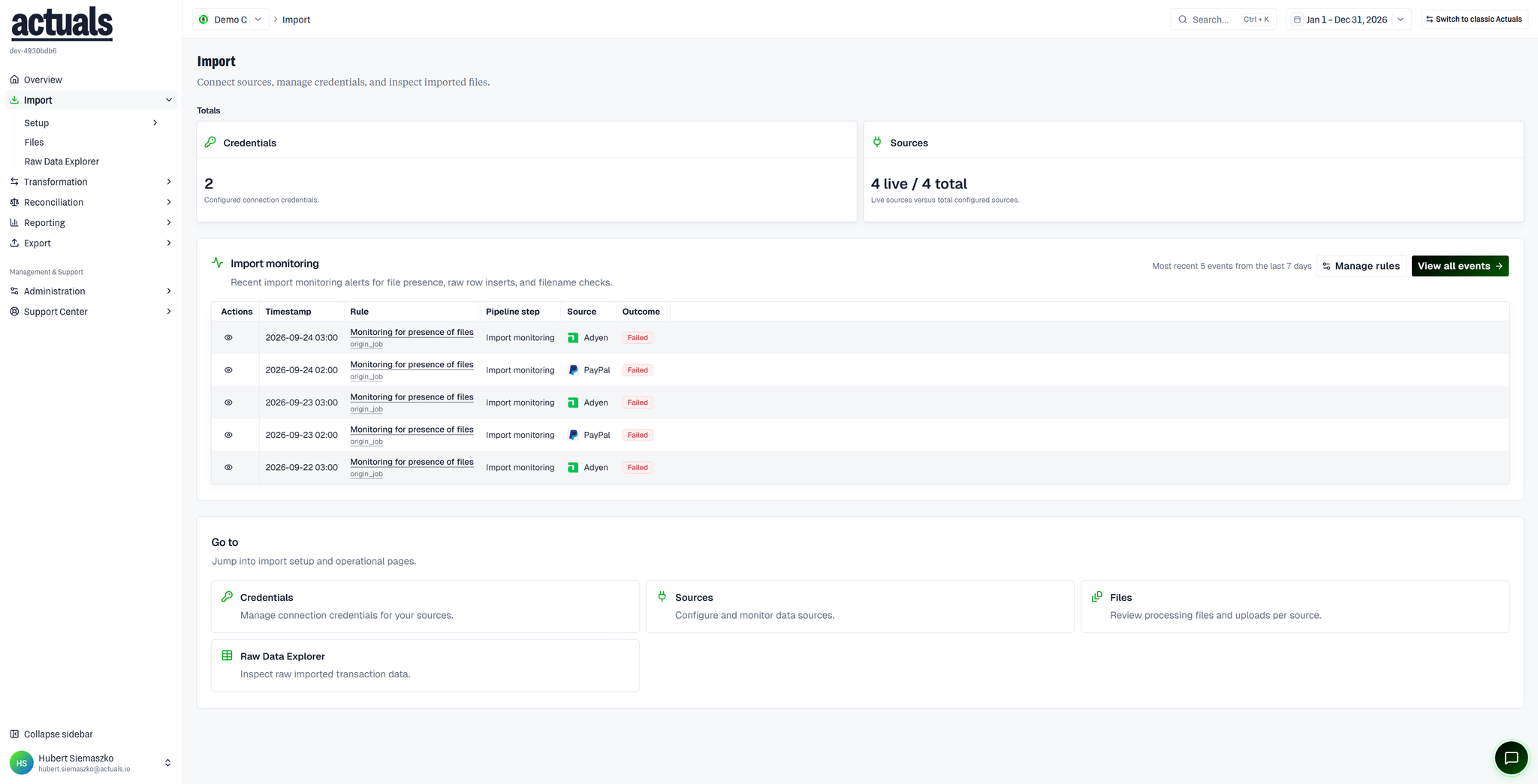Click the PayPal logo in the 2026-09-24 row

(573, 370)
